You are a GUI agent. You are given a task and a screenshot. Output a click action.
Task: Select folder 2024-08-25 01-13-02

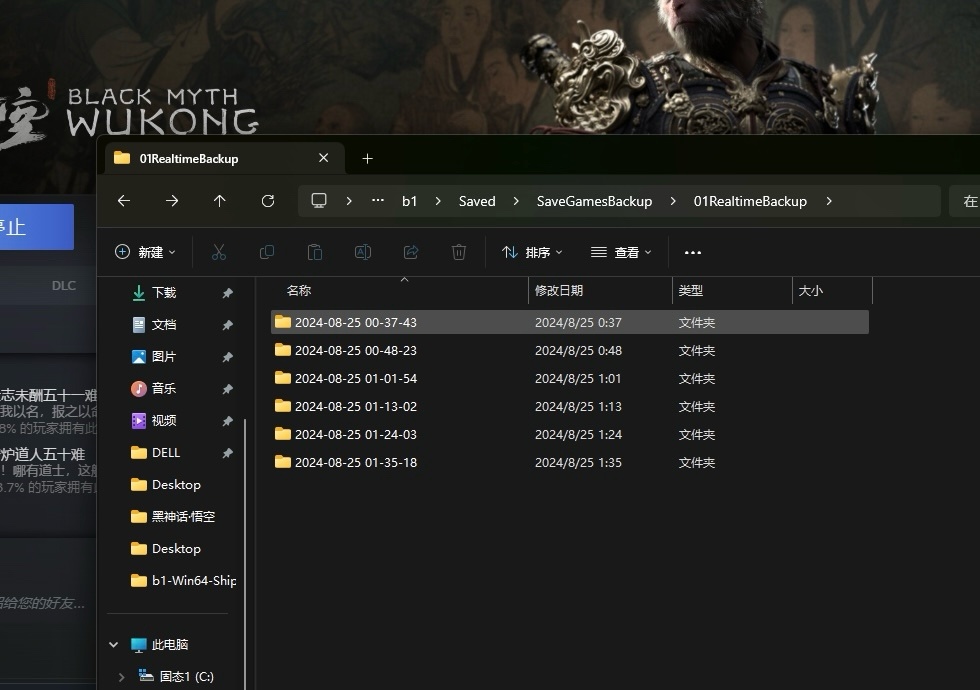pos(569,406)
